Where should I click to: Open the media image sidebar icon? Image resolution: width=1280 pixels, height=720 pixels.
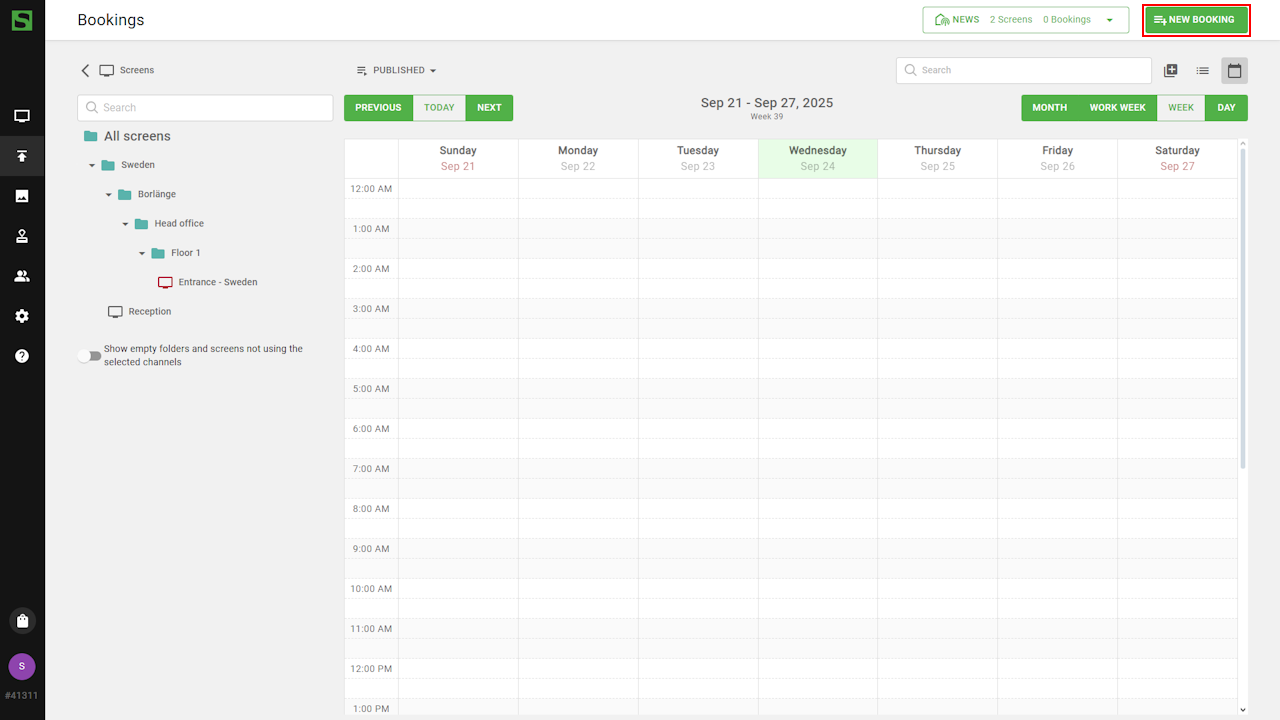[x=22, y=196]
